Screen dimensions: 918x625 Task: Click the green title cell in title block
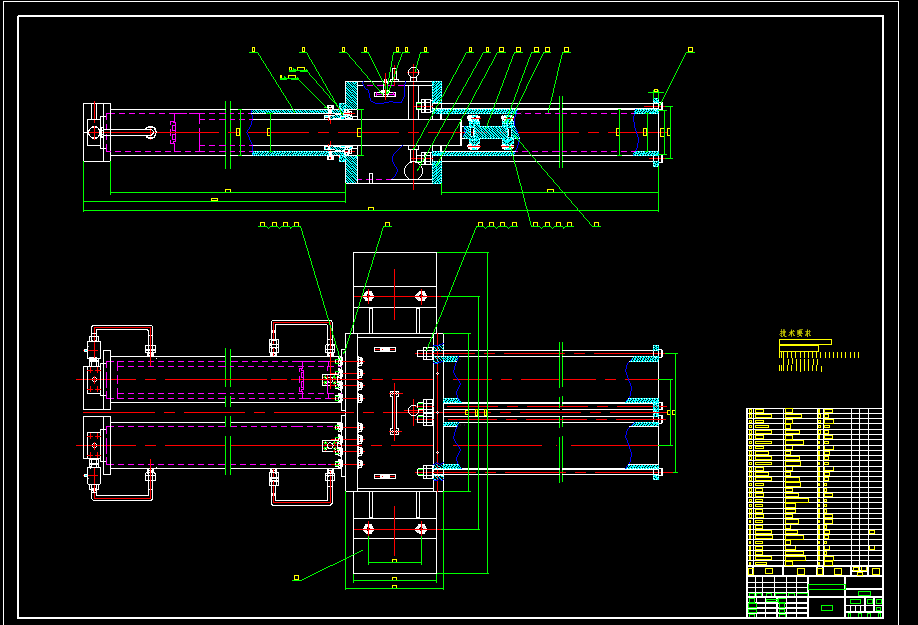[x=827, y=586]
